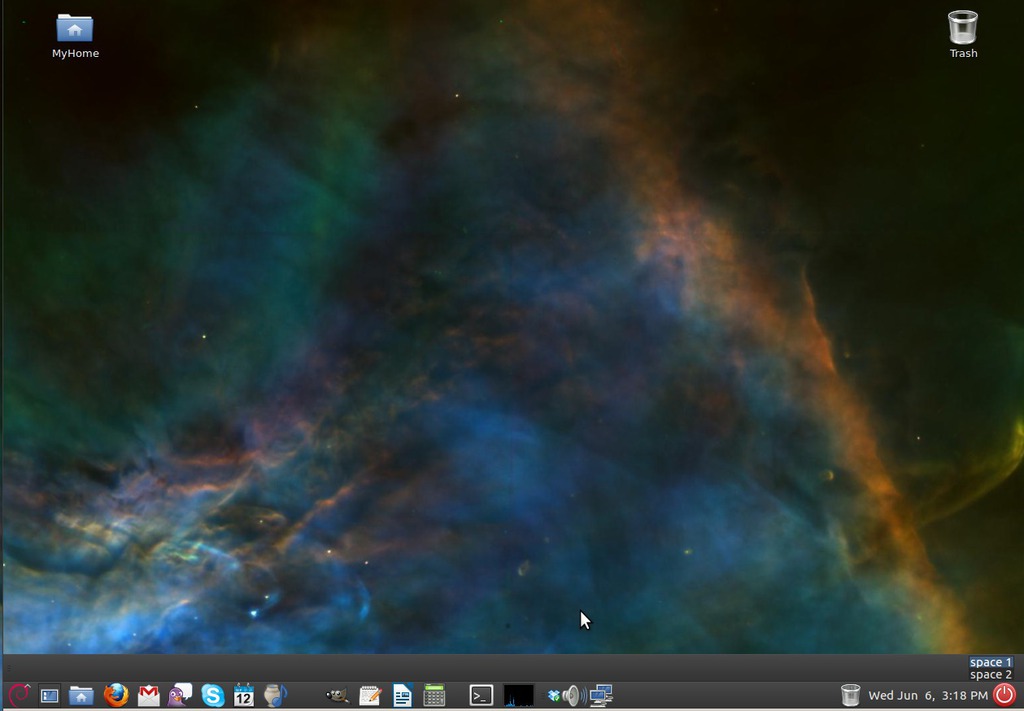Switch to workspace space 2
This screenshot has height=711, width=1024.
pyautogui.click(x=991, y=674)
